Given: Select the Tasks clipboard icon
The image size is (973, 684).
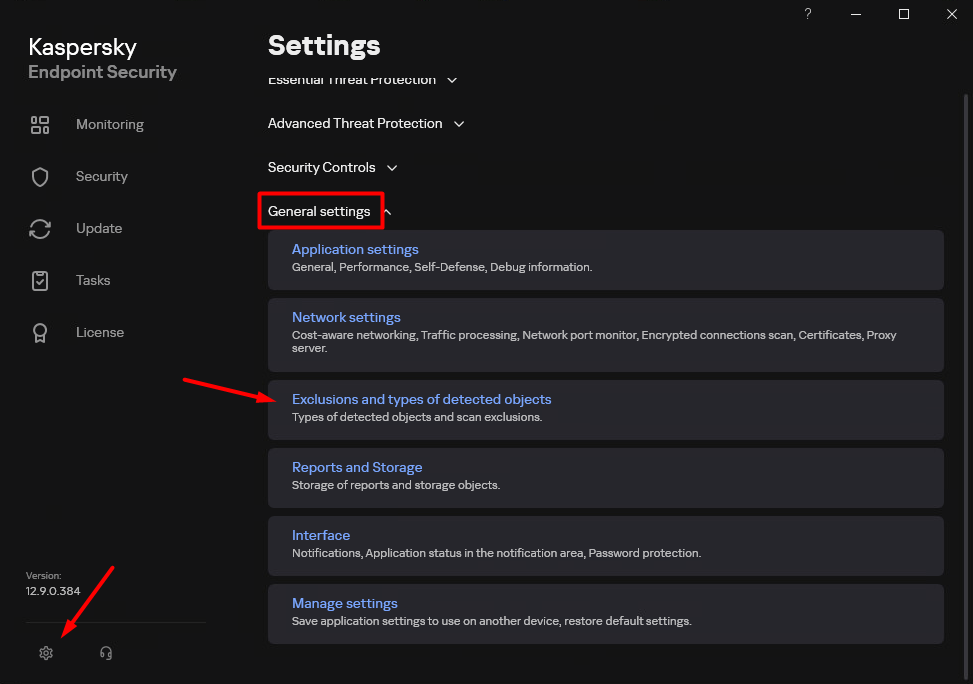Looking at the screenshot, I should click(x=40, y=280).
